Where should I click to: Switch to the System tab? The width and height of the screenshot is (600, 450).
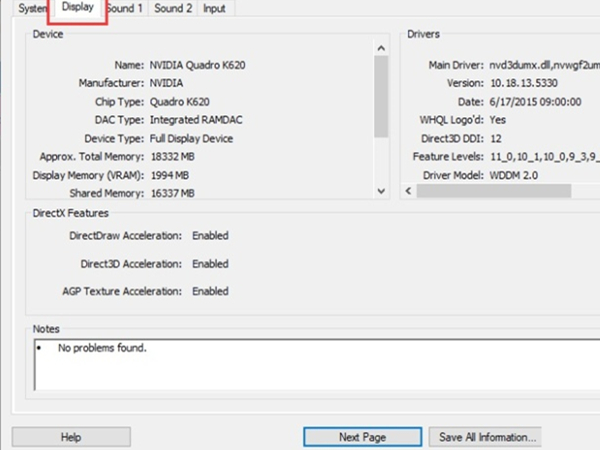32,8
